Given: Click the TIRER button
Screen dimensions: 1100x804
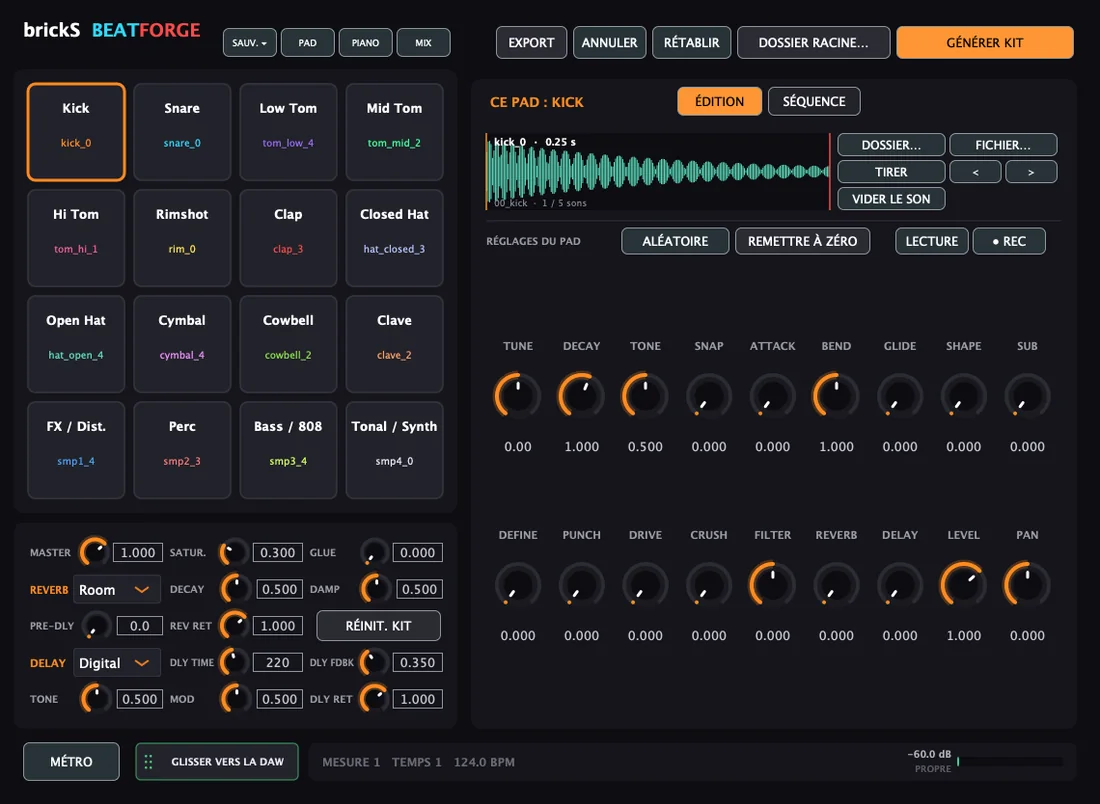Looking at the screenshot, I should point(891,172).
